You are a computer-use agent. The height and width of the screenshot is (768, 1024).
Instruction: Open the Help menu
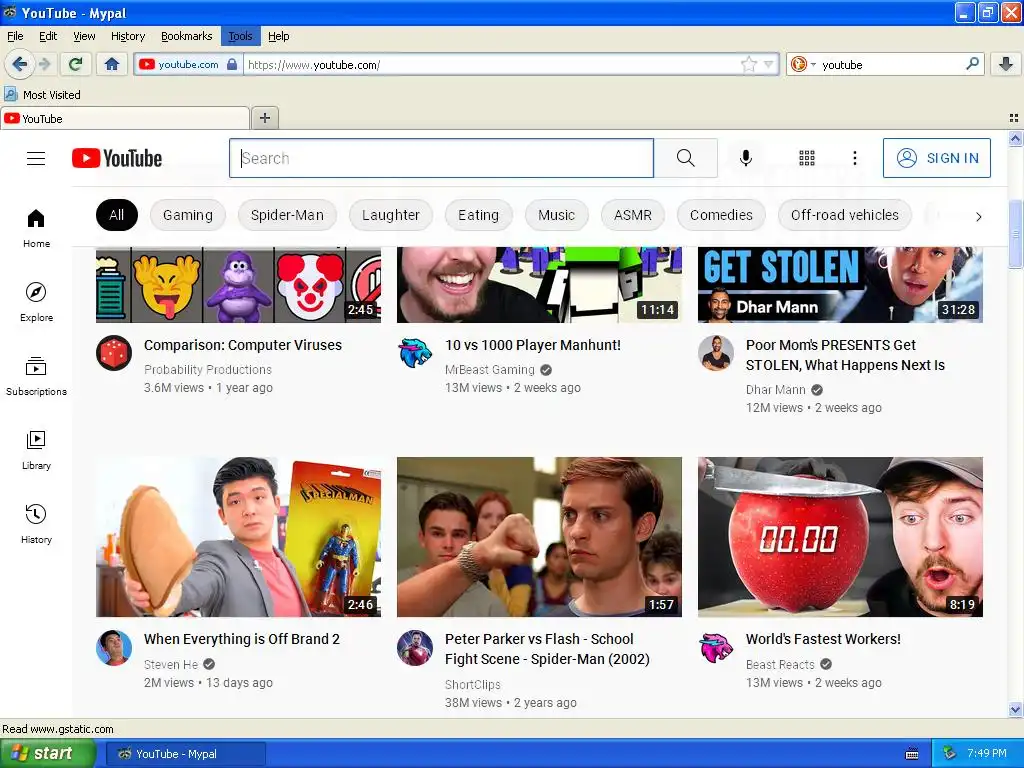pos(278,36)
